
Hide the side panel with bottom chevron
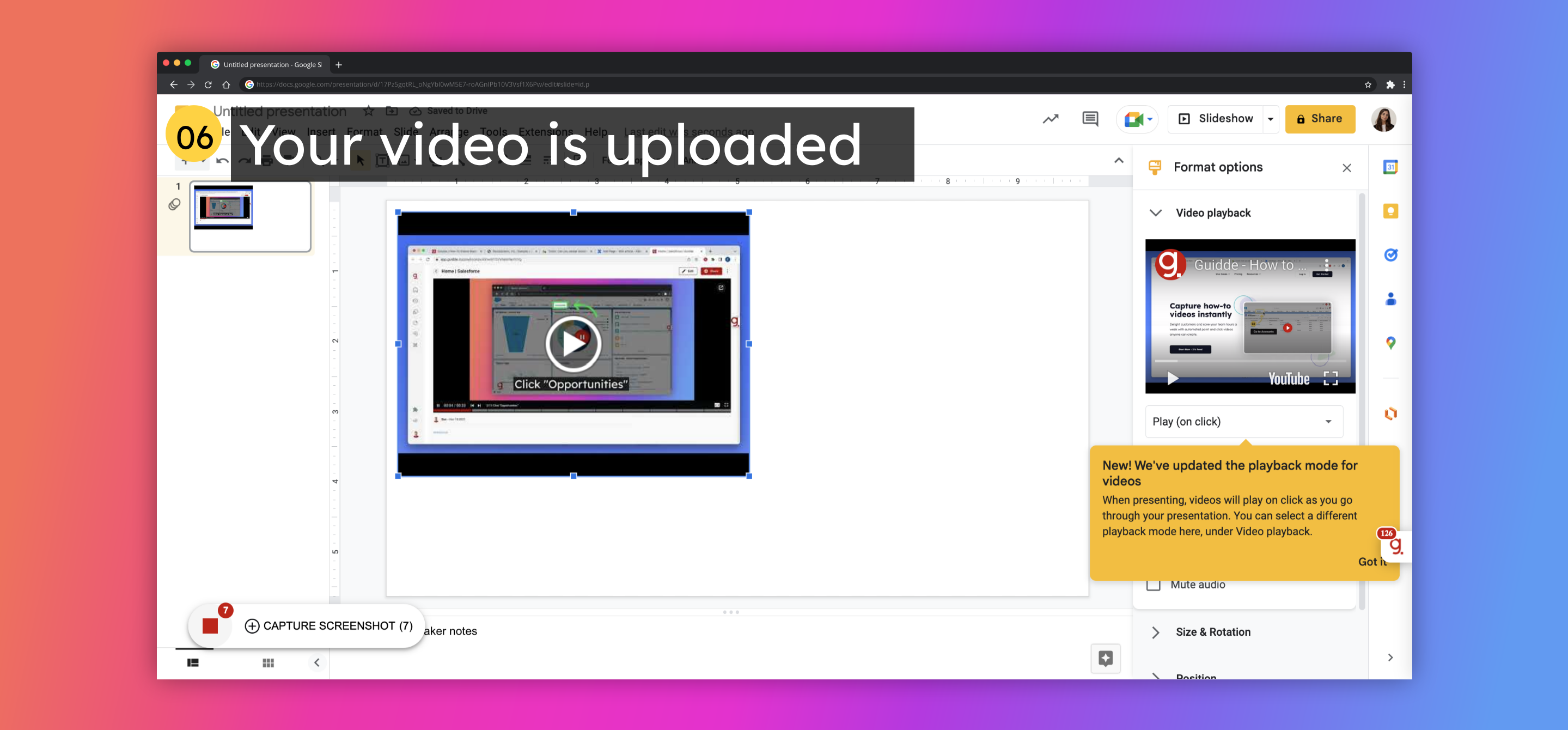(1390, 658)
